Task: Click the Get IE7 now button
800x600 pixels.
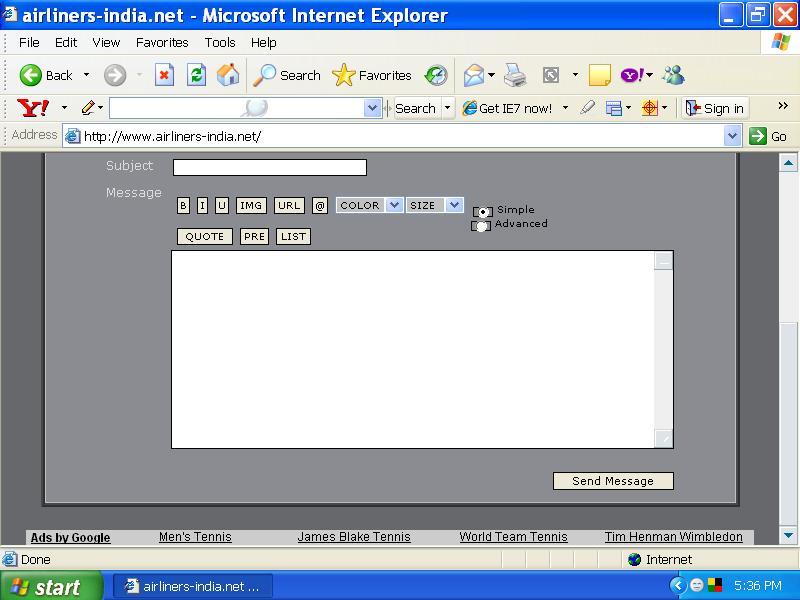Action: [x=508, y=108]
